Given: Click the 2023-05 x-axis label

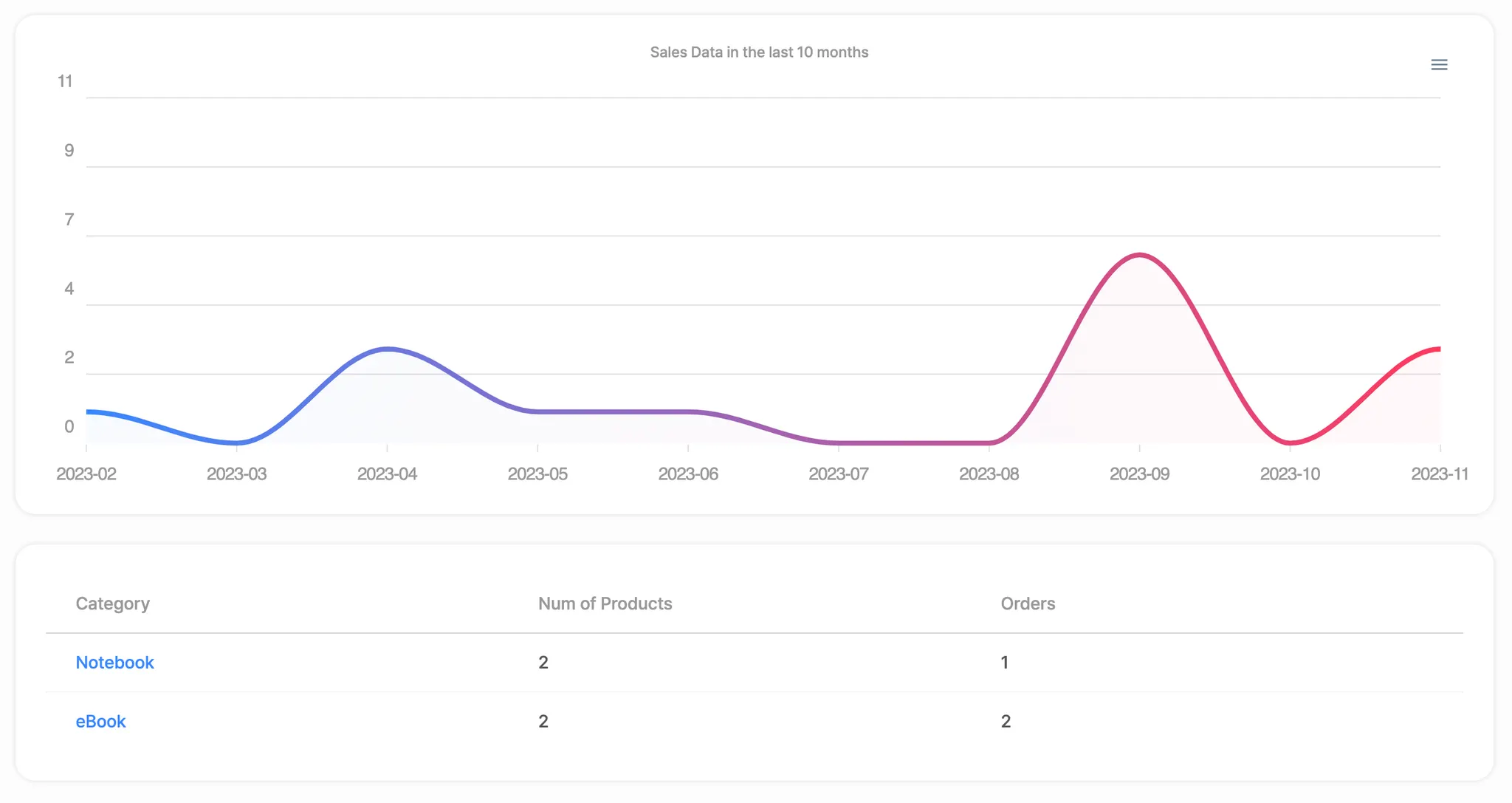Looking at the screenshot, I should tap(537, 474).
